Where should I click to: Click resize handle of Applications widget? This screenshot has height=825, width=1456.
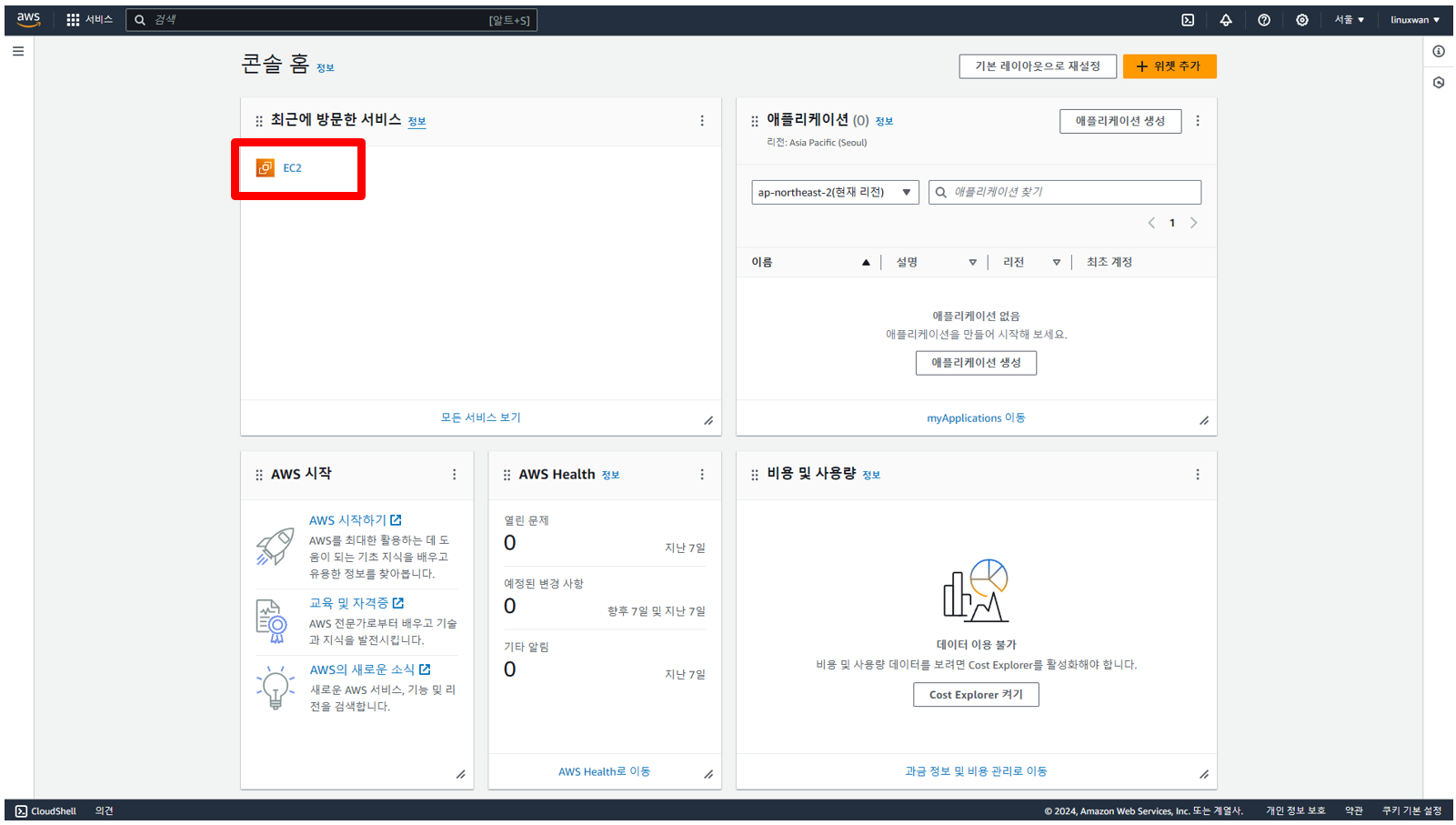1204,420
